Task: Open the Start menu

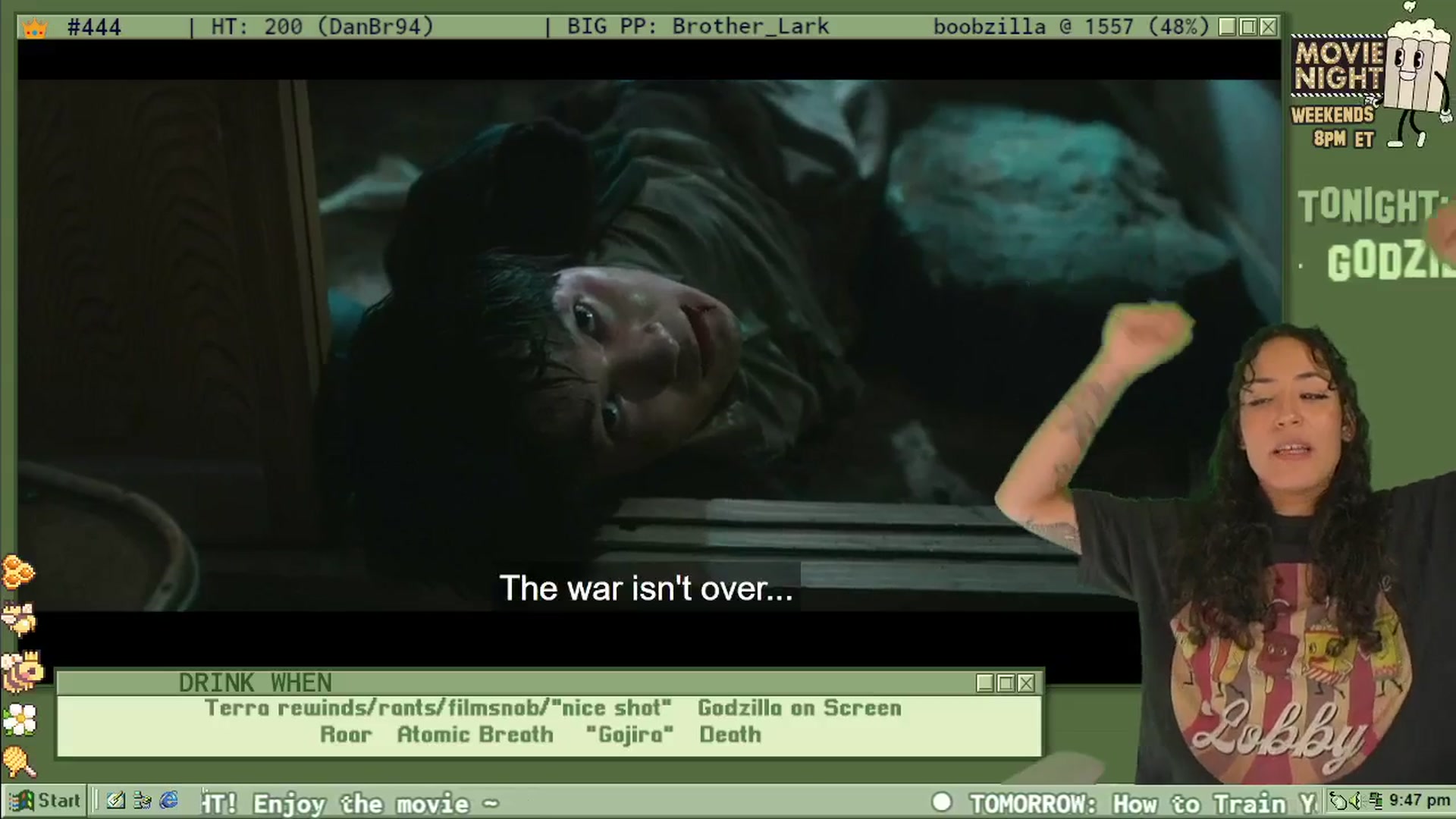Action: coord(45,801)
